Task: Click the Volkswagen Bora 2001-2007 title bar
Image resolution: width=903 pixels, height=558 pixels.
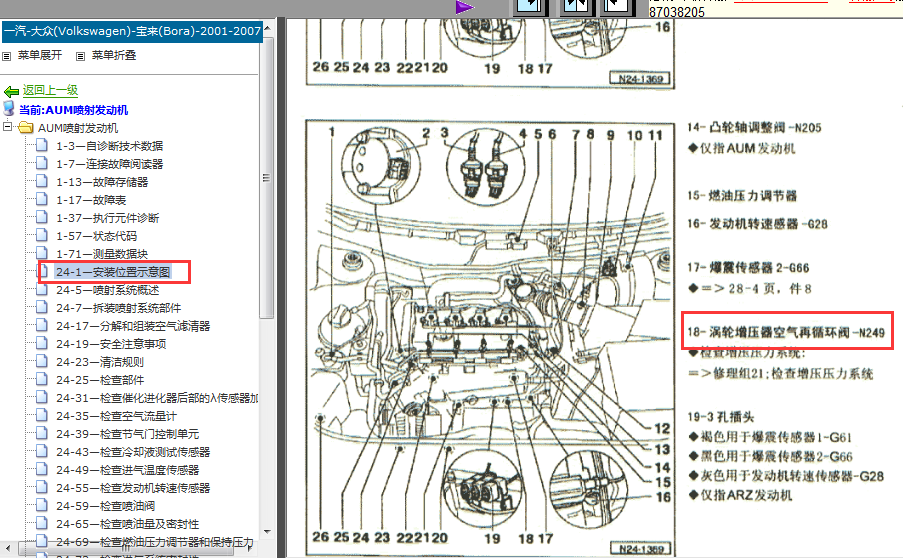Action: (132, 31)
